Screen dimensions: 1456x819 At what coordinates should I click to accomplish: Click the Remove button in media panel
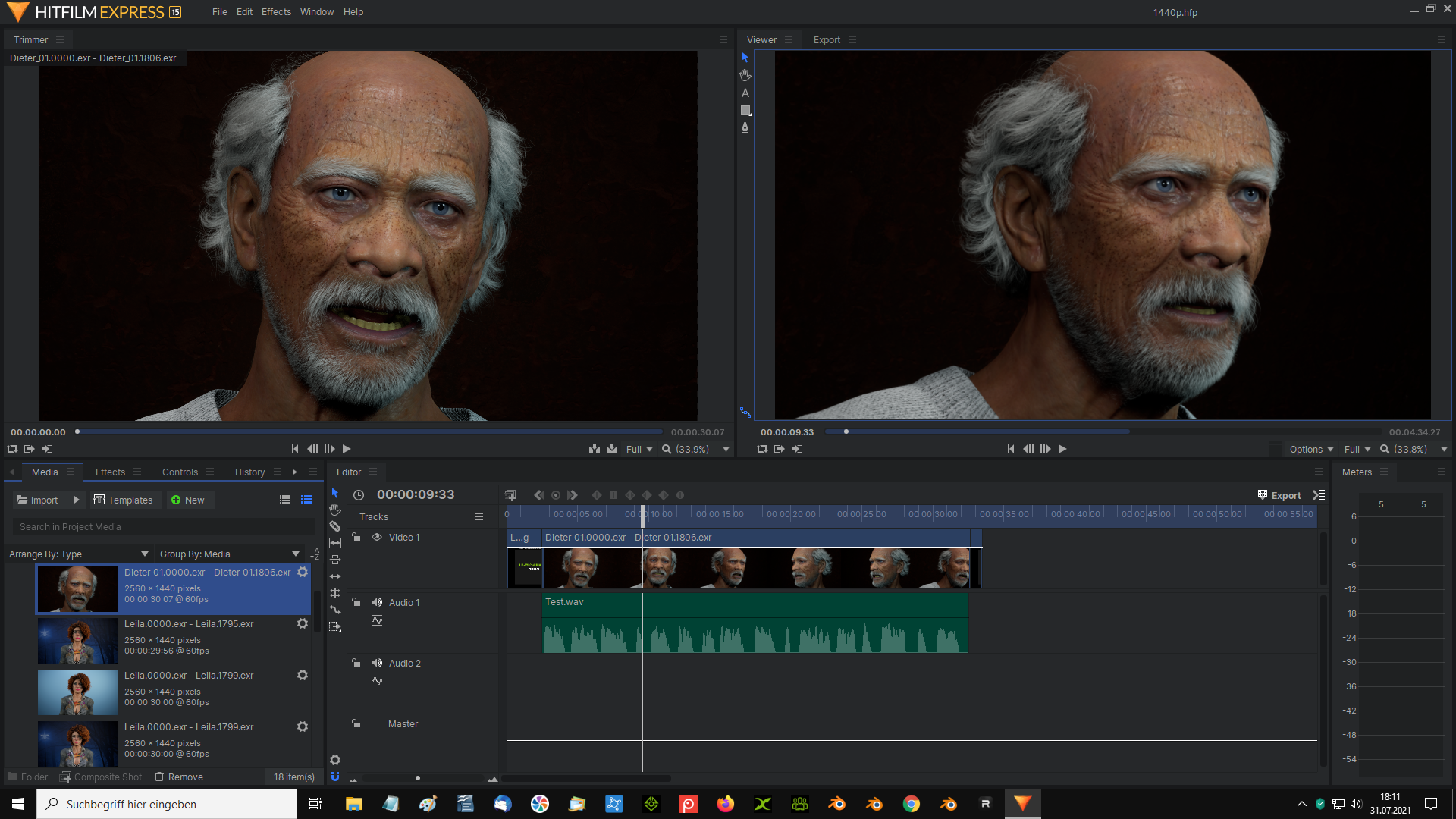click(x=179, y=777)
